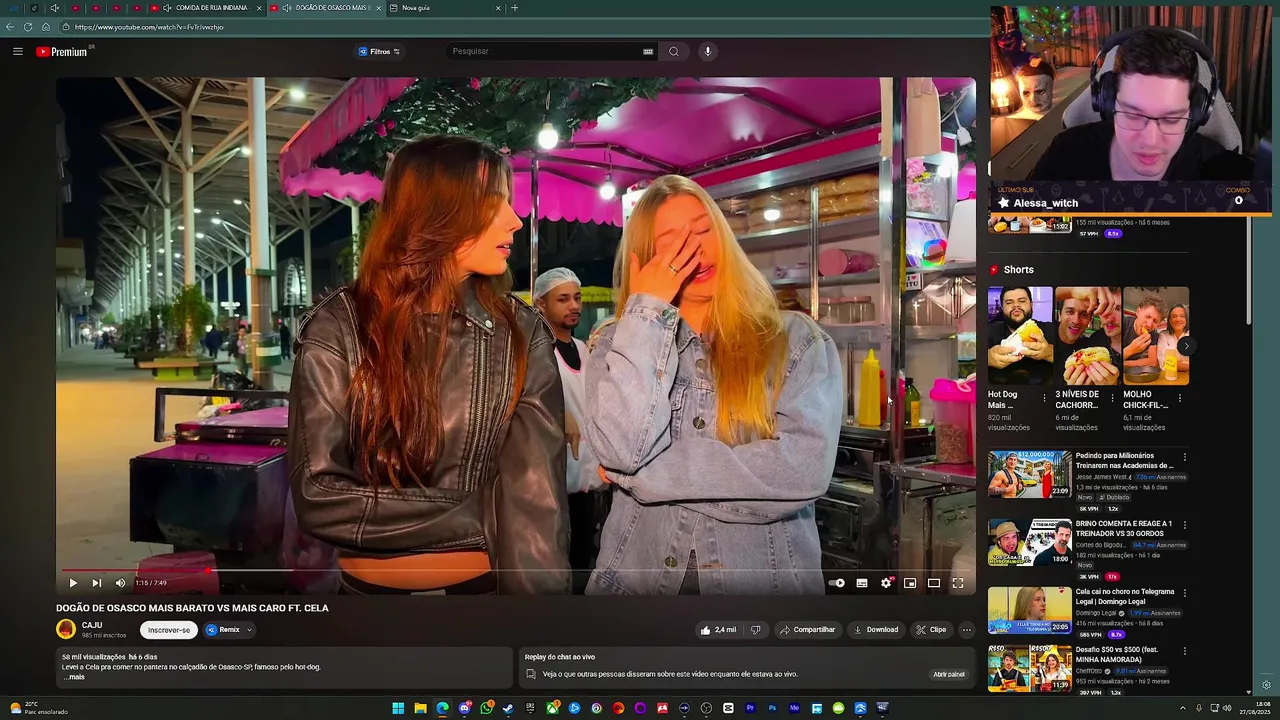This screenshot has height=720, width=1280.
Task: Open the Compartilhar share dialog
Action: pos(807,630)
